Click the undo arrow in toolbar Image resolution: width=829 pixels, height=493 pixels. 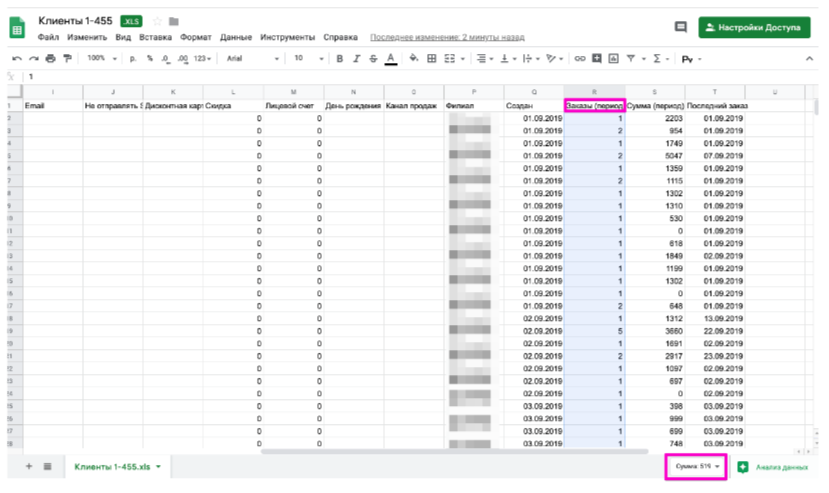pyautogui.click(x=17, y=59)
